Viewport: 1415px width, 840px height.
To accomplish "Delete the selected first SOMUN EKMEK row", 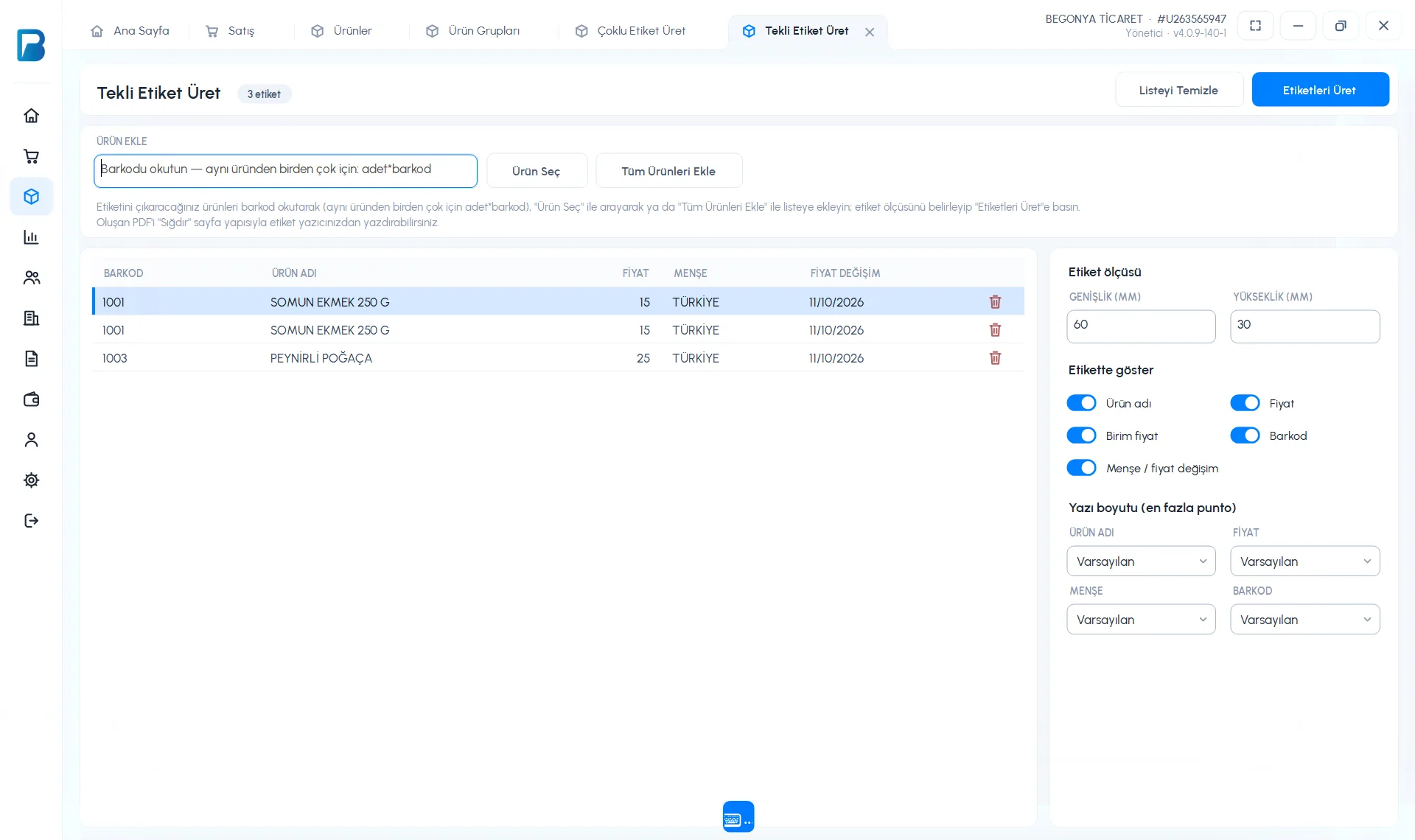I will (995, 302).
